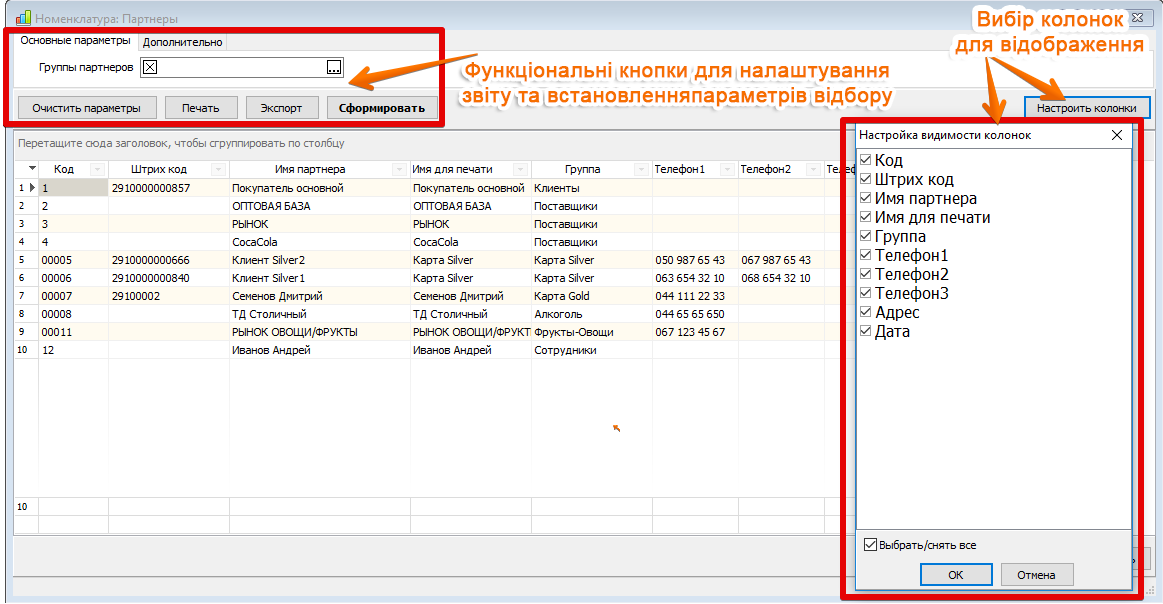1163x604 pixels.
Task: Open filter dropdown of Телефон1 column
Action: [727, 169]
